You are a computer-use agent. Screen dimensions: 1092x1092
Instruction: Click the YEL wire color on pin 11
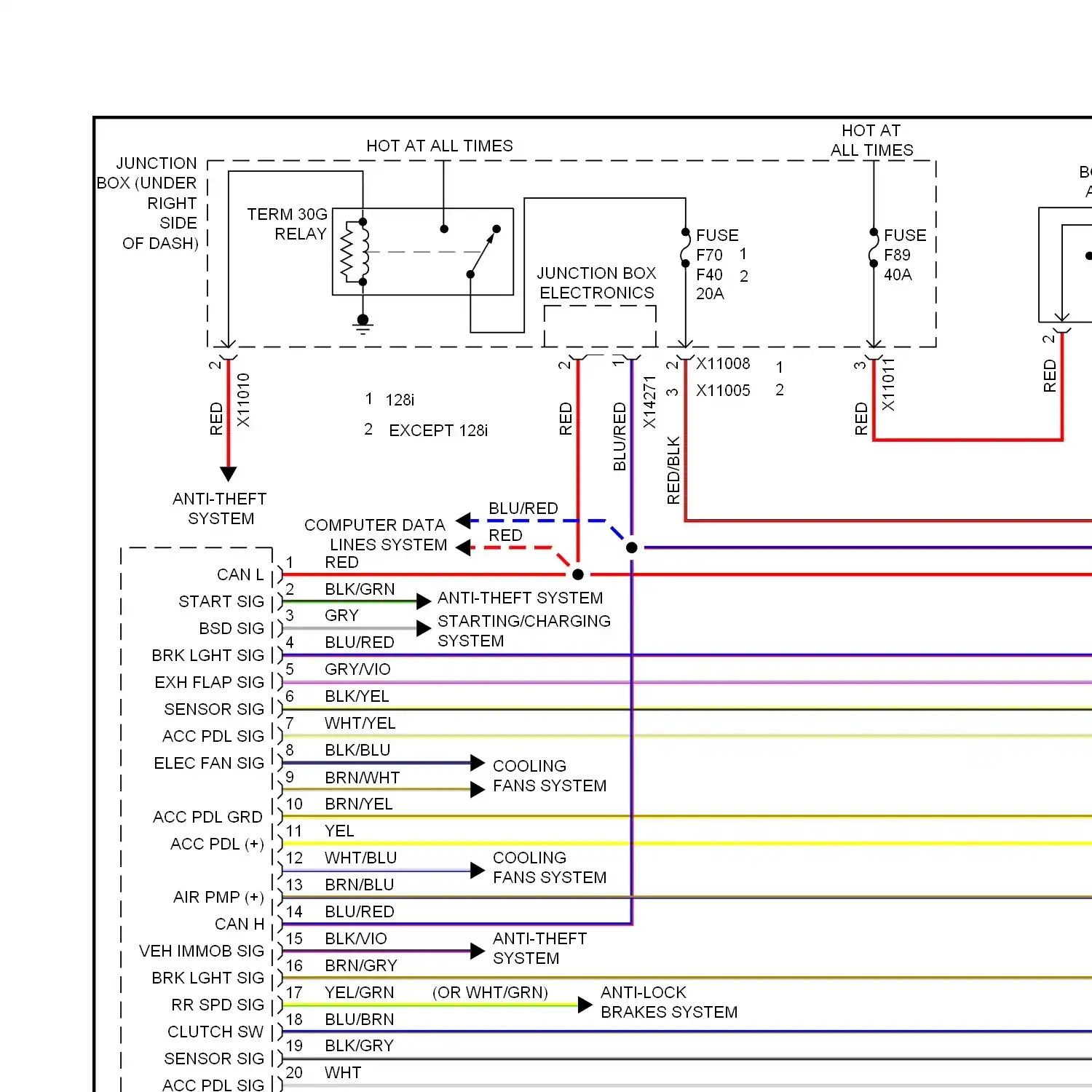[x=339, y=831]
